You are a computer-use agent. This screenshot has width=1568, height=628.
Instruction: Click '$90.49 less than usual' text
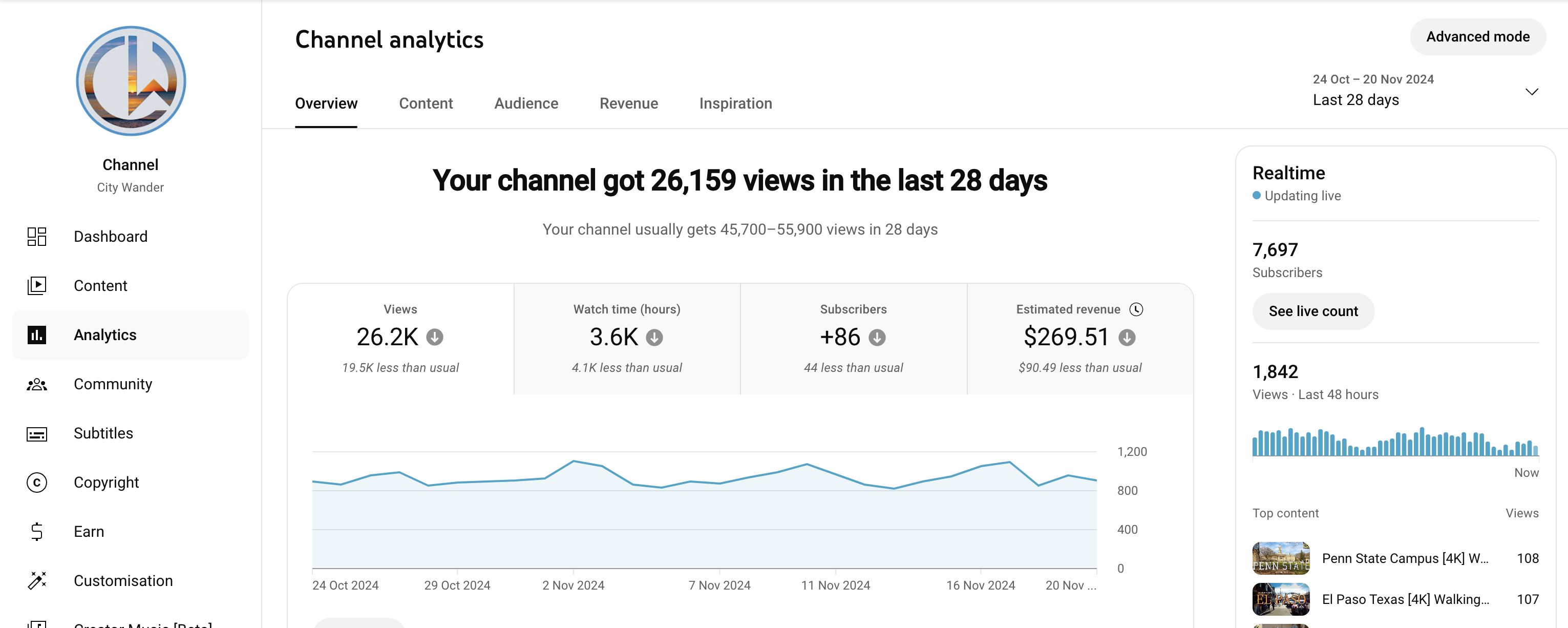click(1080, 368)
